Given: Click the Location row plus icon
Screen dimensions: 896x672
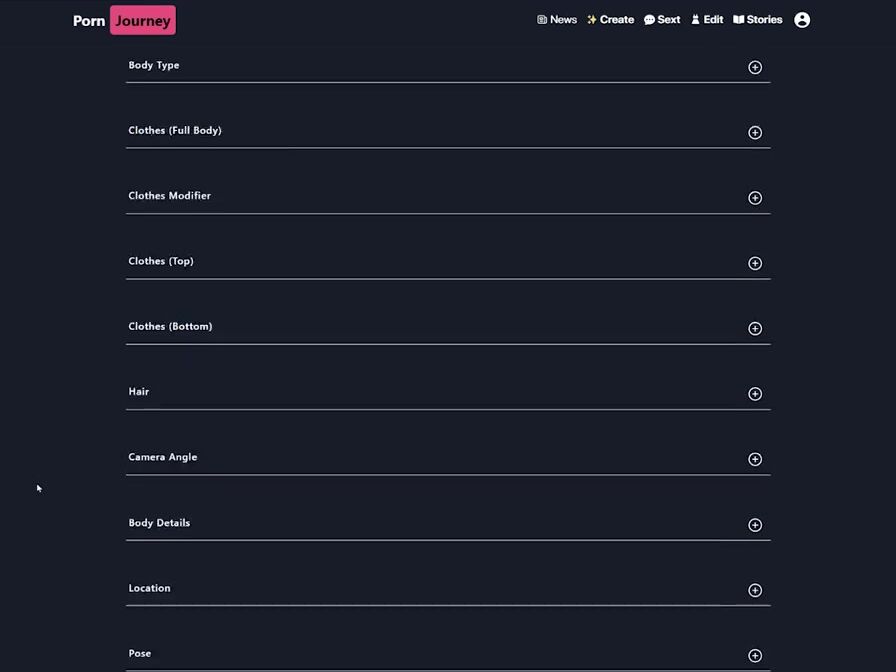Looking at the screenshot, I should [755, 590].
